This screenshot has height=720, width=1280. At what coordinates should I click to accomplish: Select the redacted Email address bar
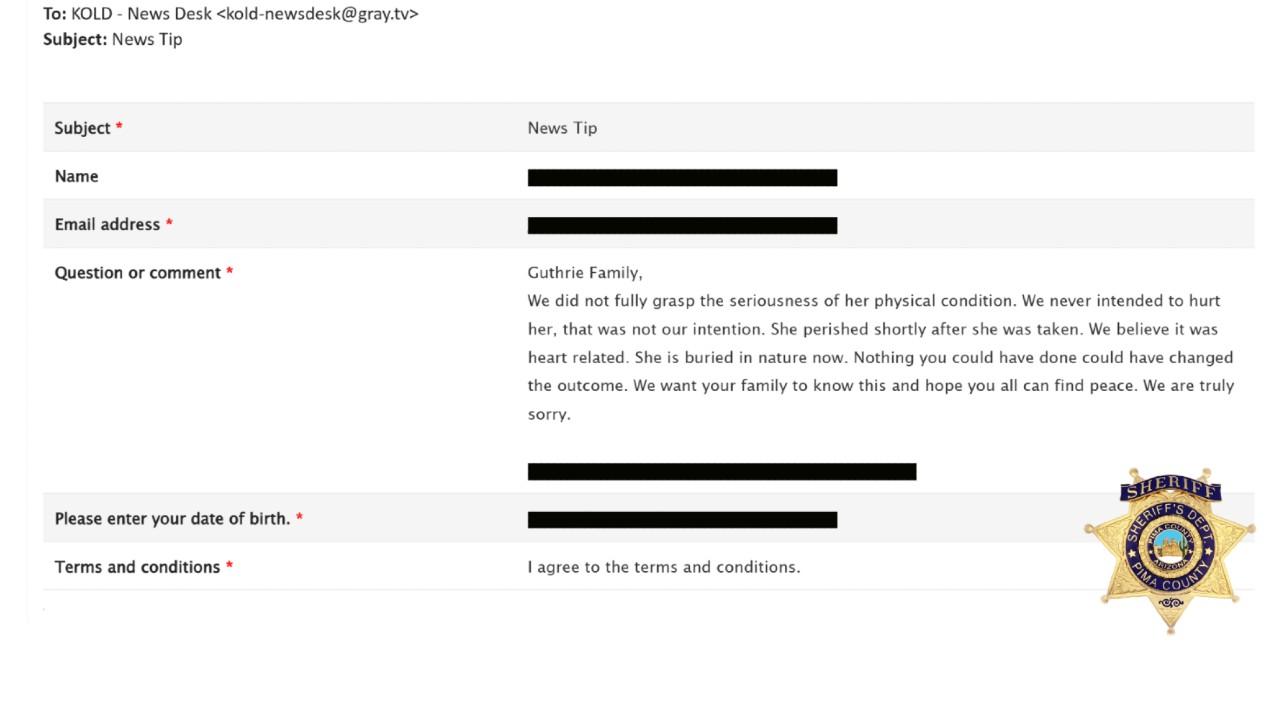coord(682,226)
